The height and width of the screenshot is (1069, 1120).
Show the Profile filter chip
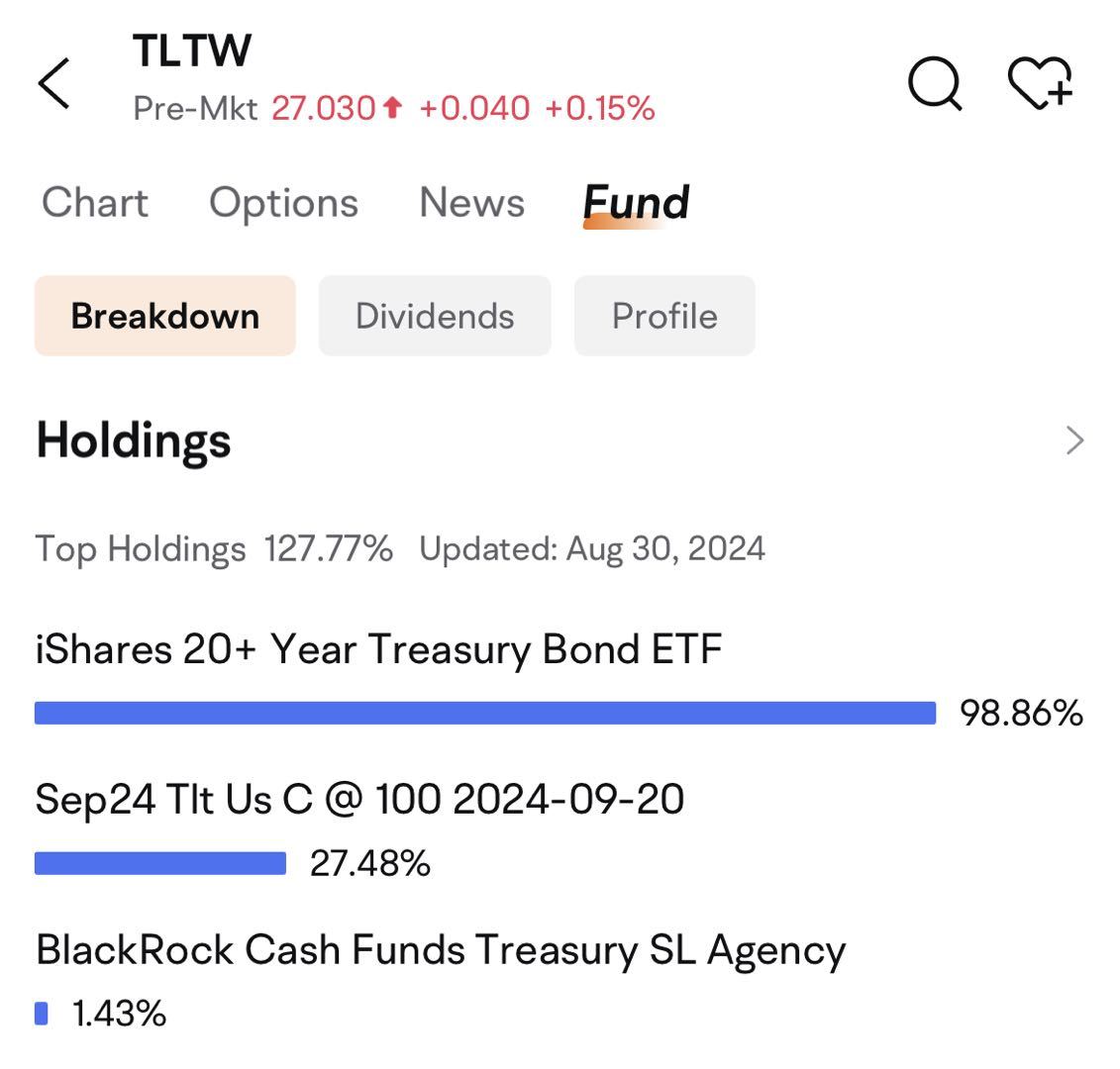pos(664,316)
